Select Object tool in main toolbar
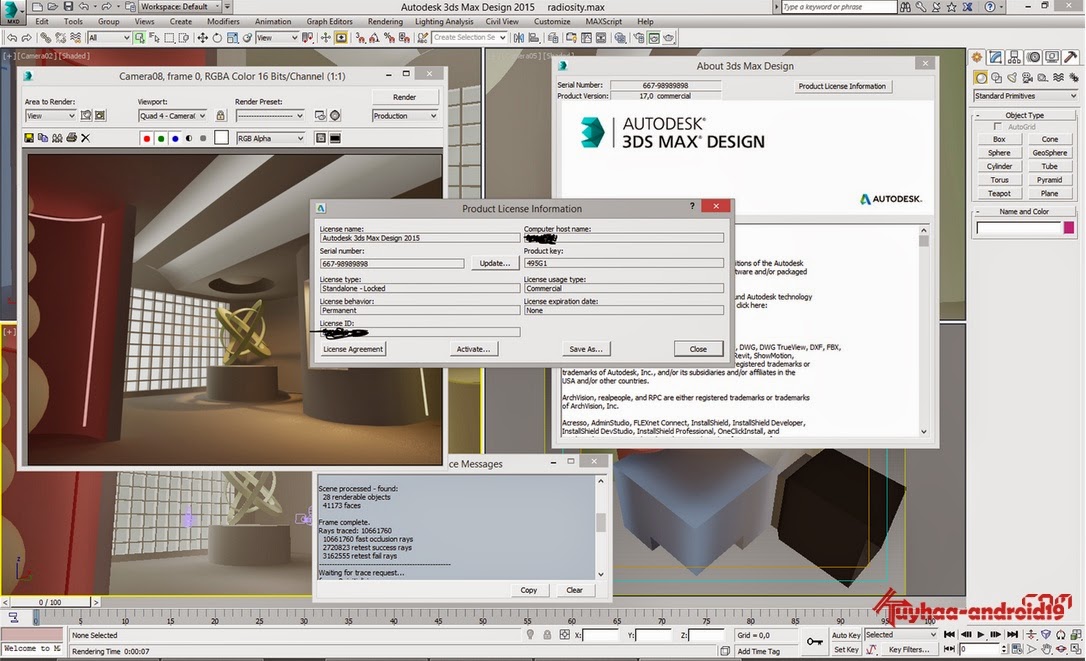This screenshot has height=661, width=1086. (139, 37)
